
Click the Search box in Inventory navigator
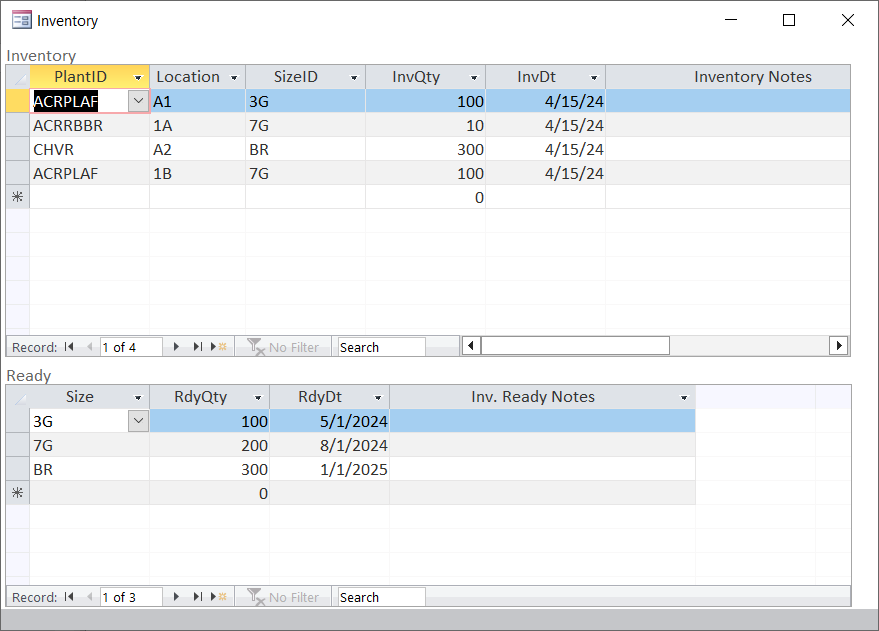point(381,347)
